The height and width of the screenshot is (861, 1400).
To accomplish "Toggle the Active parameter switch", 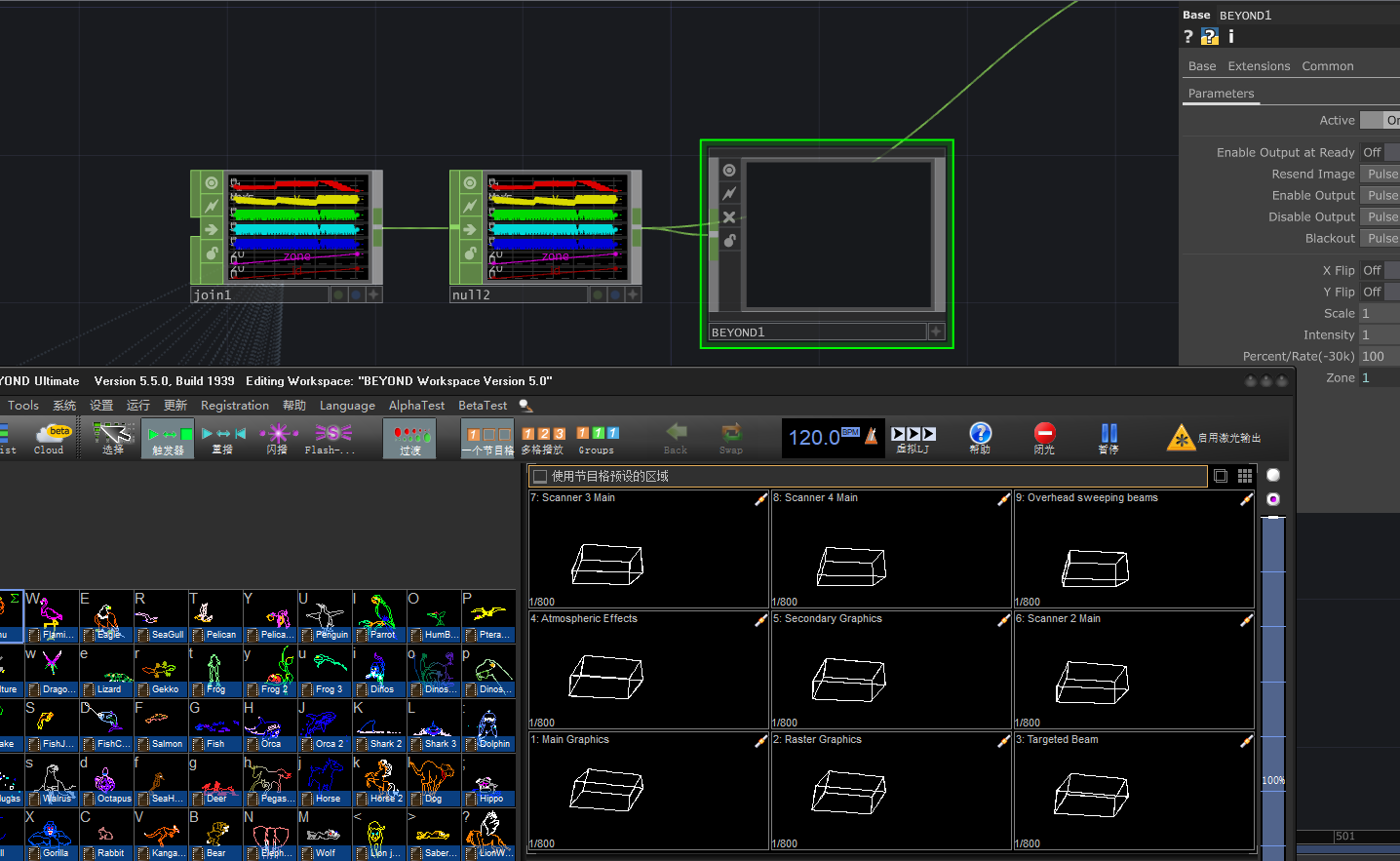I will (1381, 120).
